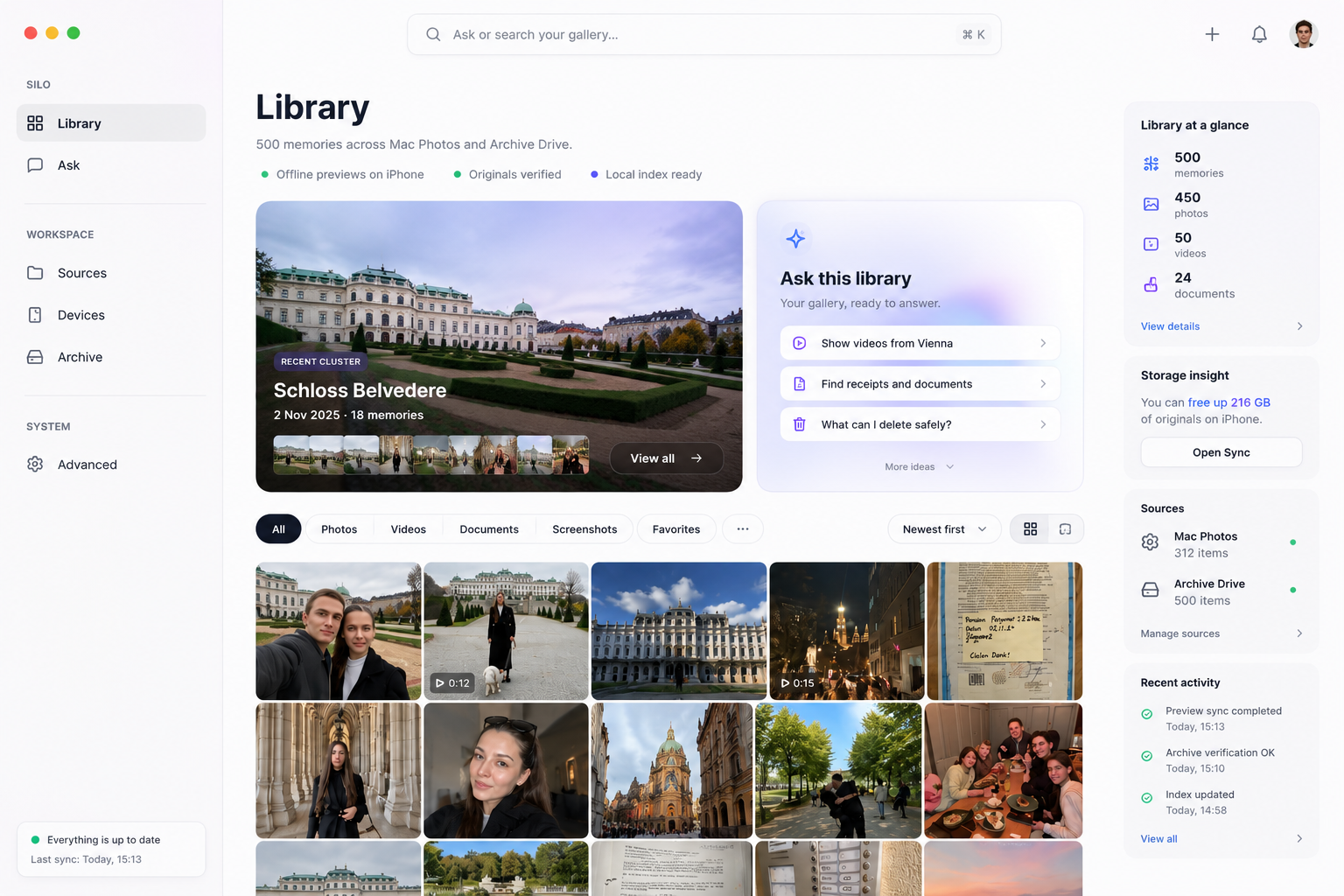Click the Originals verified status
This screenshot has height=896, width=1344.
tap(507, 174)
